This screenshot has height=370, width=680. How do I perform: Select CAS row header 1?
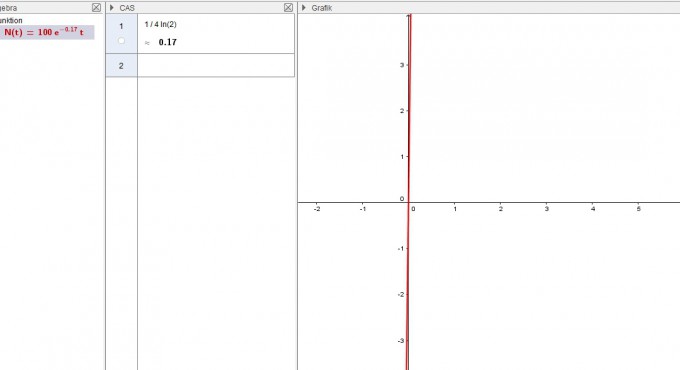[x=121, y=34]
